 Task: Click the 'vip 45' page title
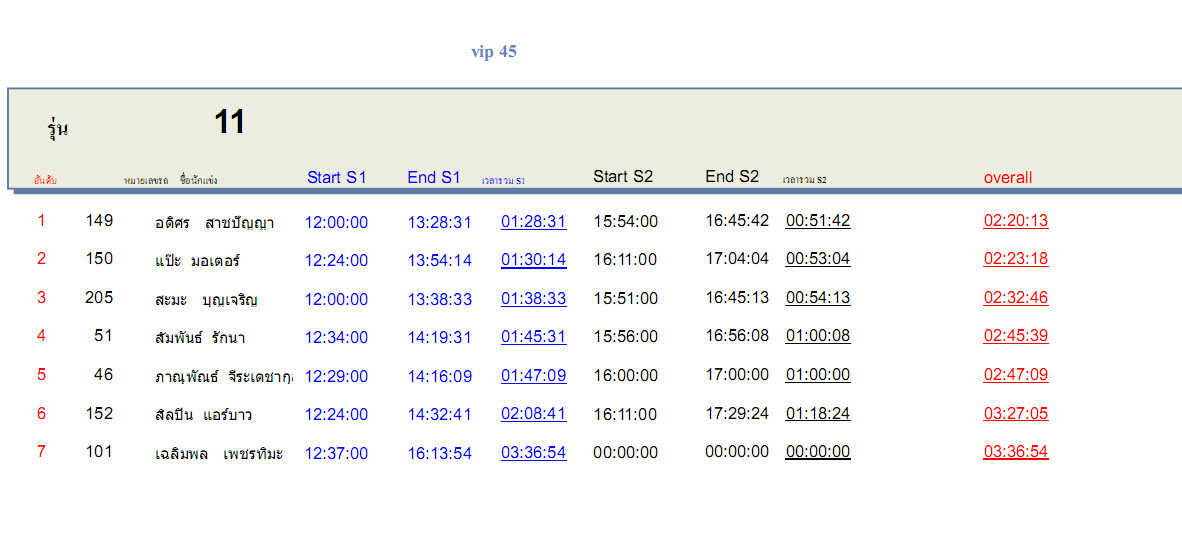click(x=494, y=52)
